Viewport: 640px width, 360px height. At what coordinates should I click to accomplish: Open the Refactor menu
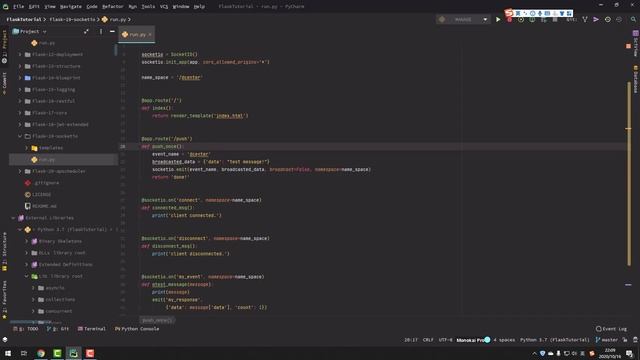pyautogui.click(x=113, y=7)
